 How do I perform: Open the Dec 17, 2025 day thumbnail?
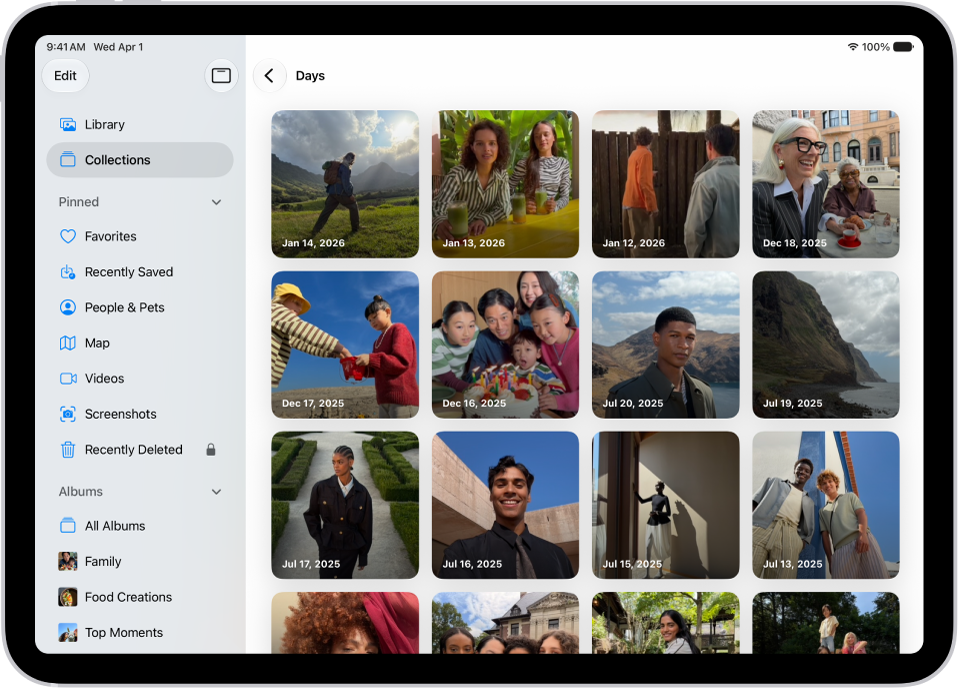click(345, 345)
